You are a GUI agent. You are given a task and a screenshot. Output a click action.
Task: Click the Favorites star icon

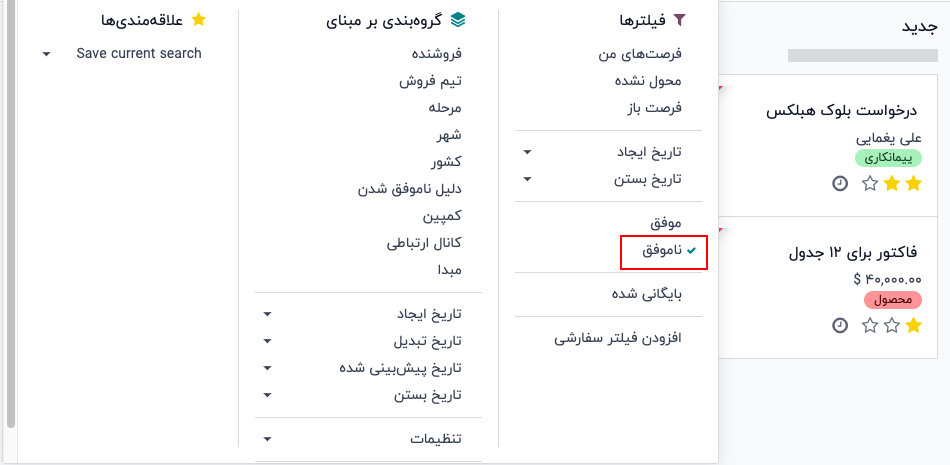click(x=199, y=20)
